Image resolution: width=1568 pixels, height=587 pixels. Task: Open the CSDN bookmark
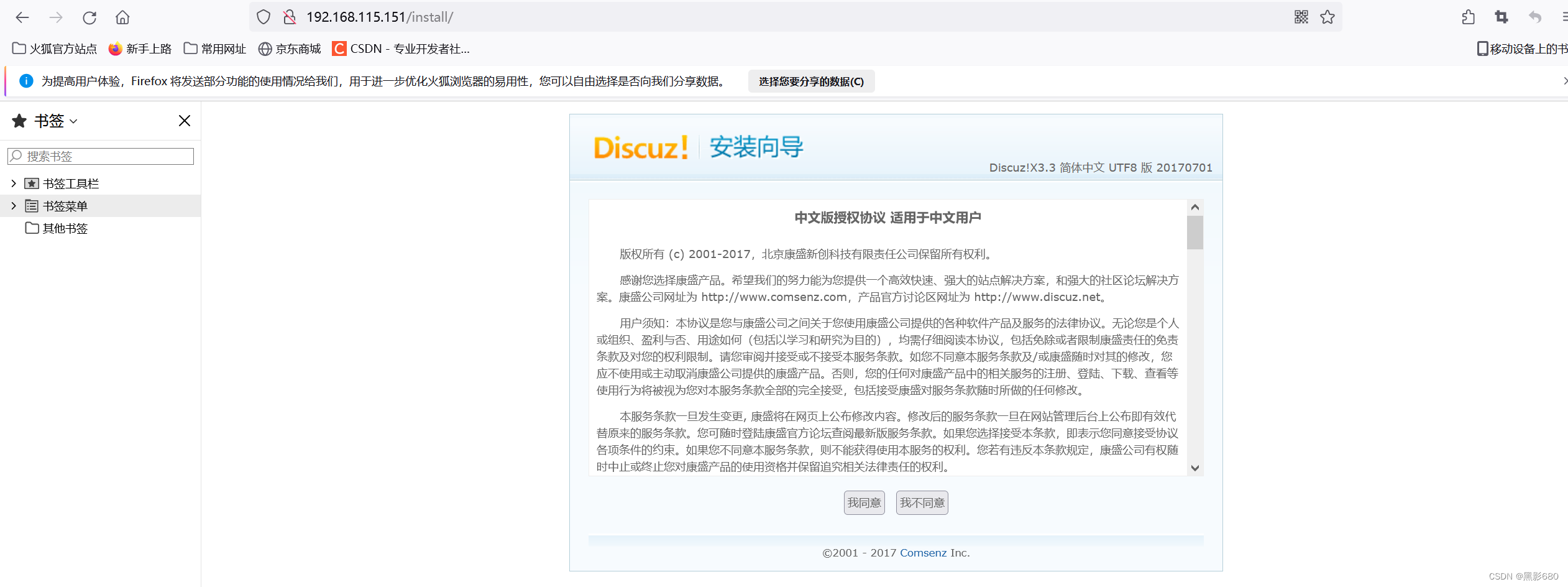point(401,49)
